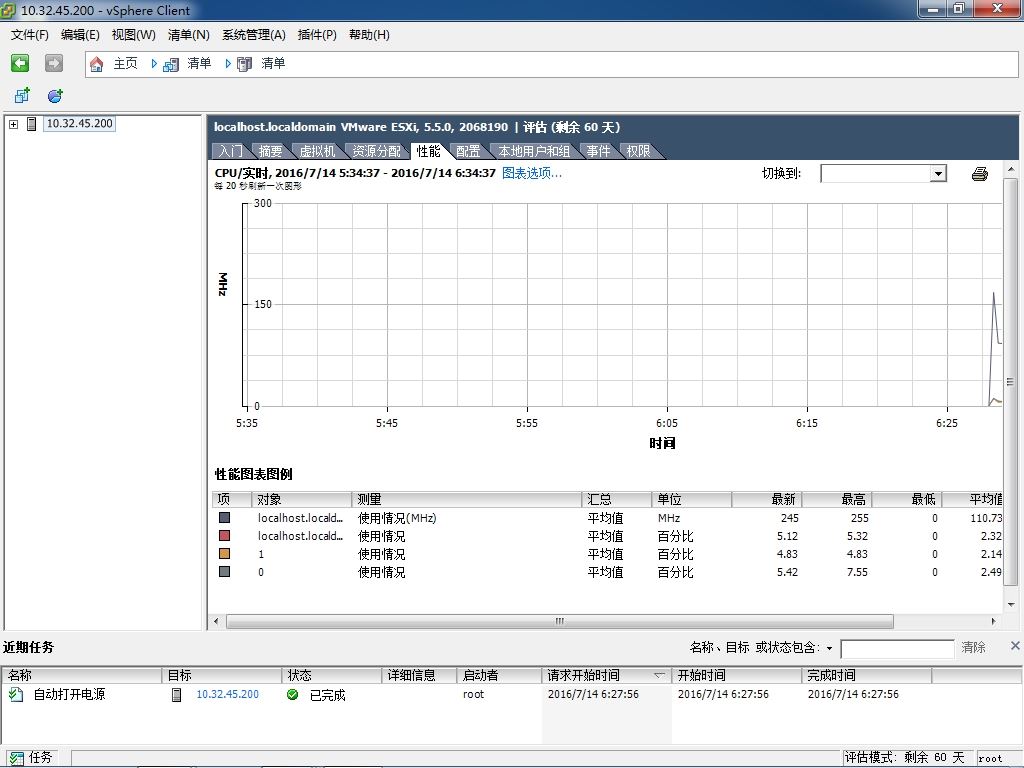Select the 性能 tab
1024x768 pixels.
click(x=428, y=152)
